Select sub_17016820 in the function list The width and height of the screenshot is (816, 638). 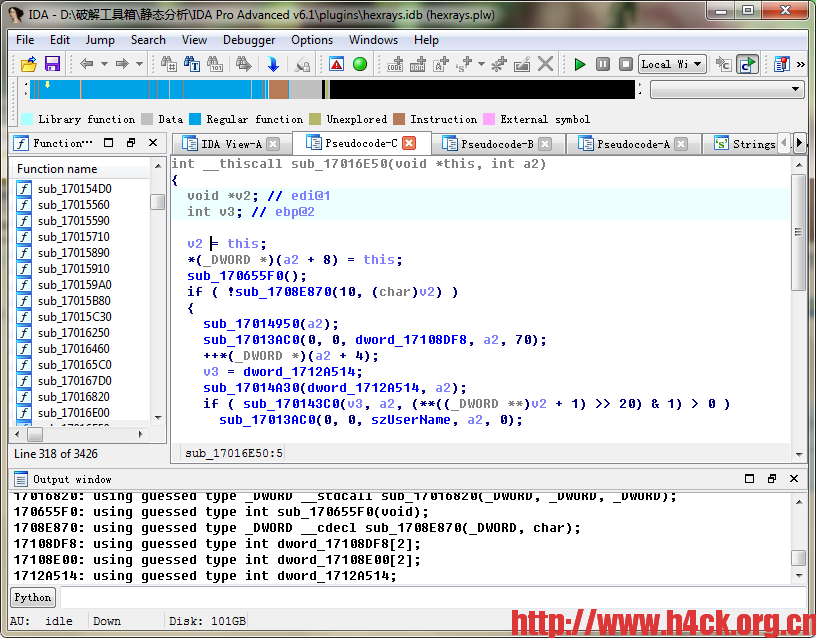point(75,397)
